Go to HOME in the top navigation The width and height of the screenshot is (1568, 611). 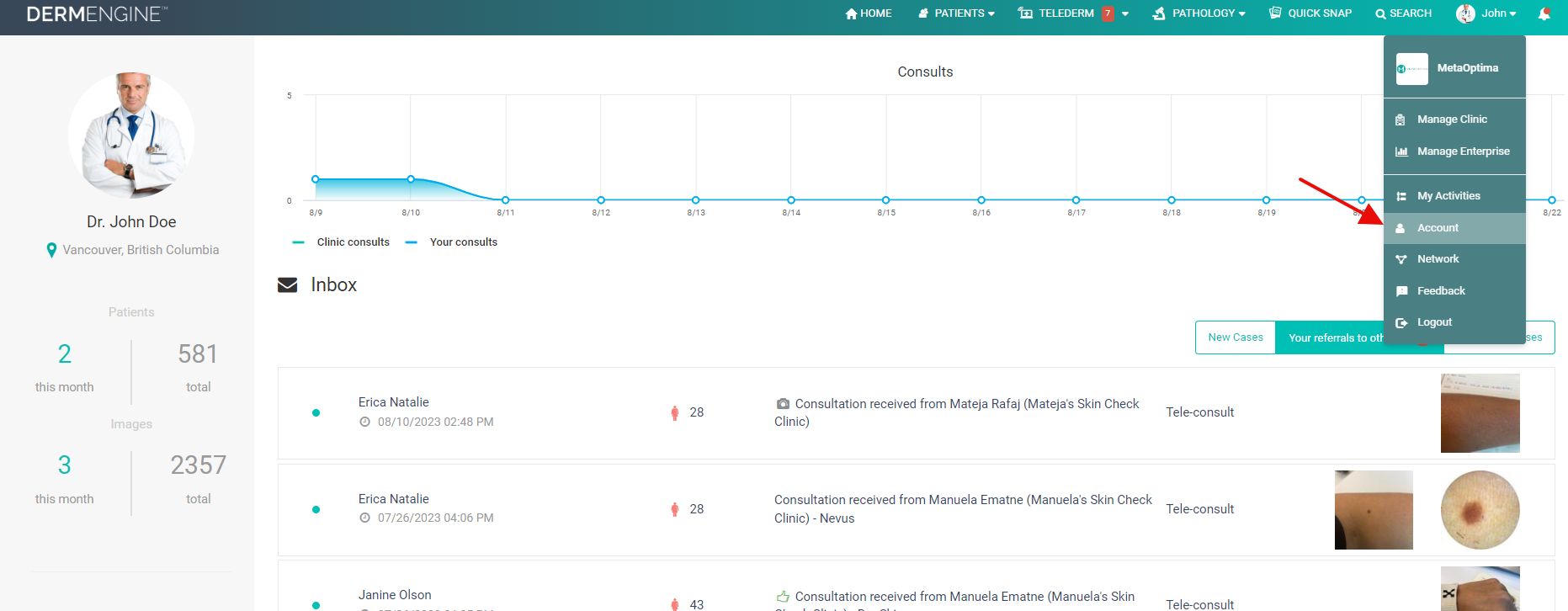click(869, 13)
